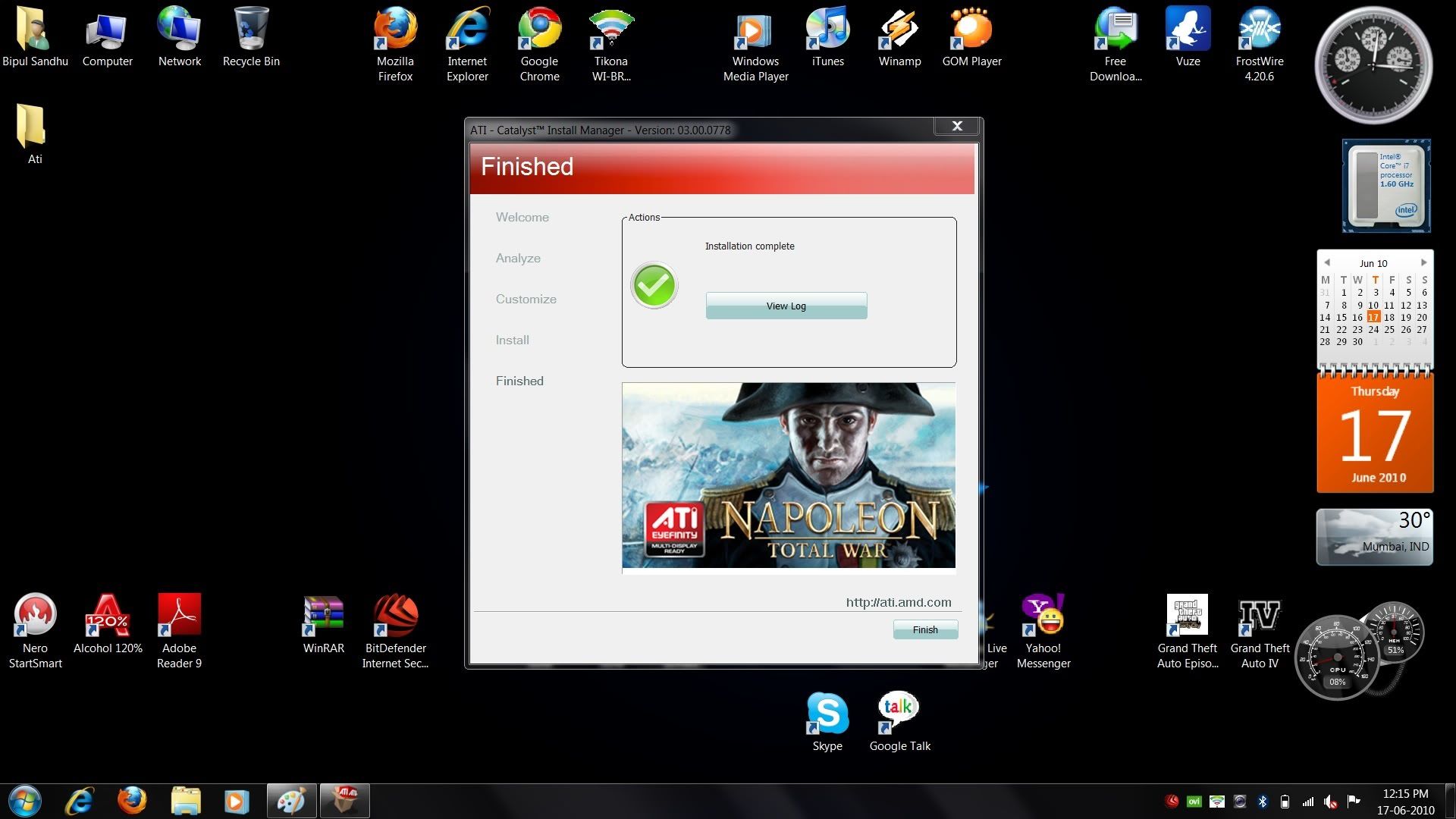Select June 18 in calendar gadget
Screen dimensions: 1456x819
click(1389, 317)
